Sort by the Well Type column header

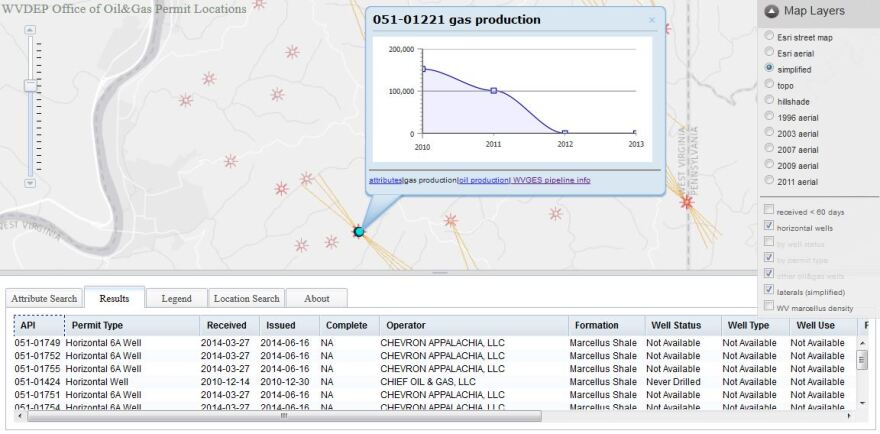tap(755, 326)
